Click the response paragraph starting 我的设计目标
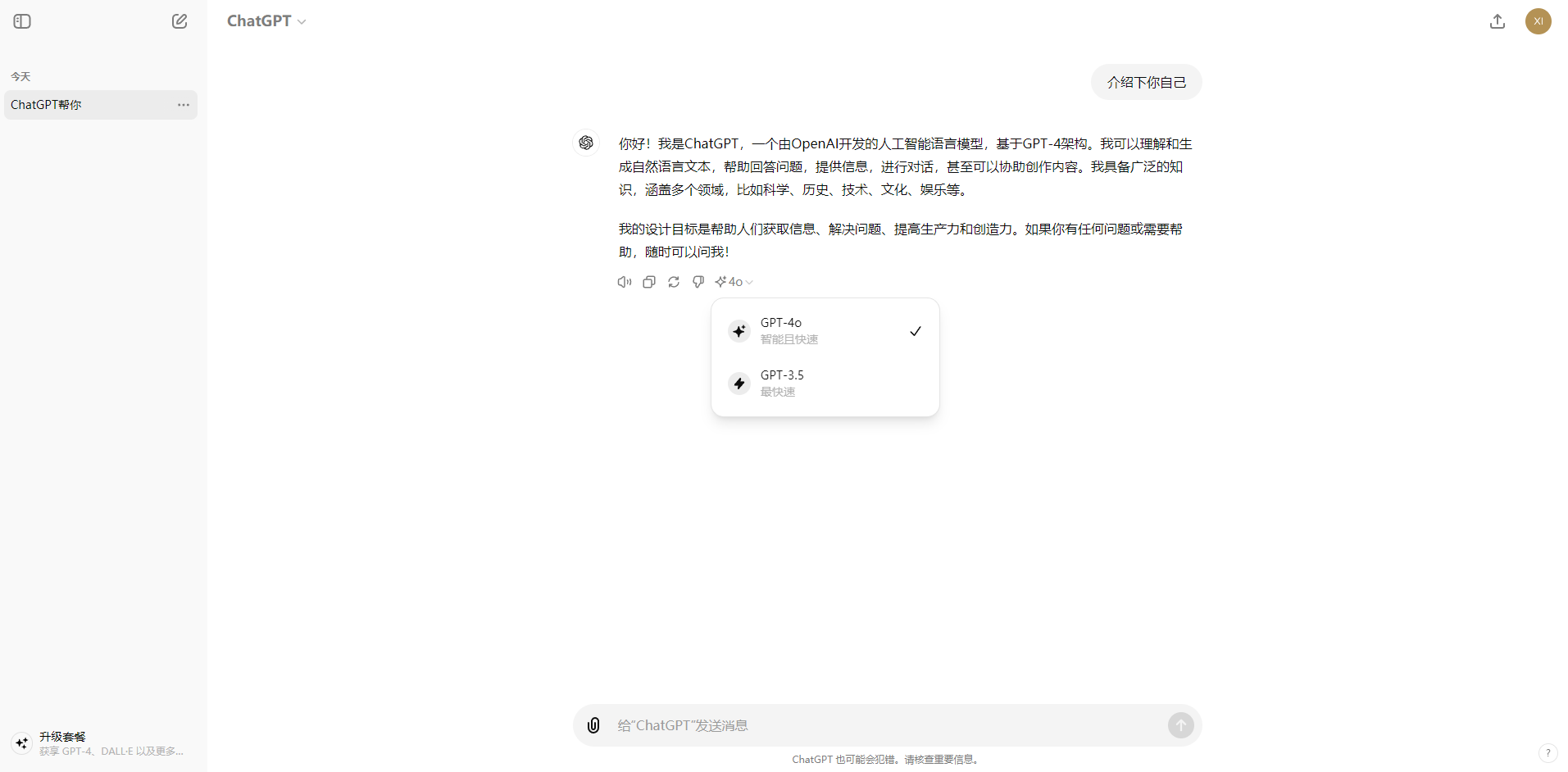The height and width of the screenshot is (772, 1568). click(x=901, y=240)
